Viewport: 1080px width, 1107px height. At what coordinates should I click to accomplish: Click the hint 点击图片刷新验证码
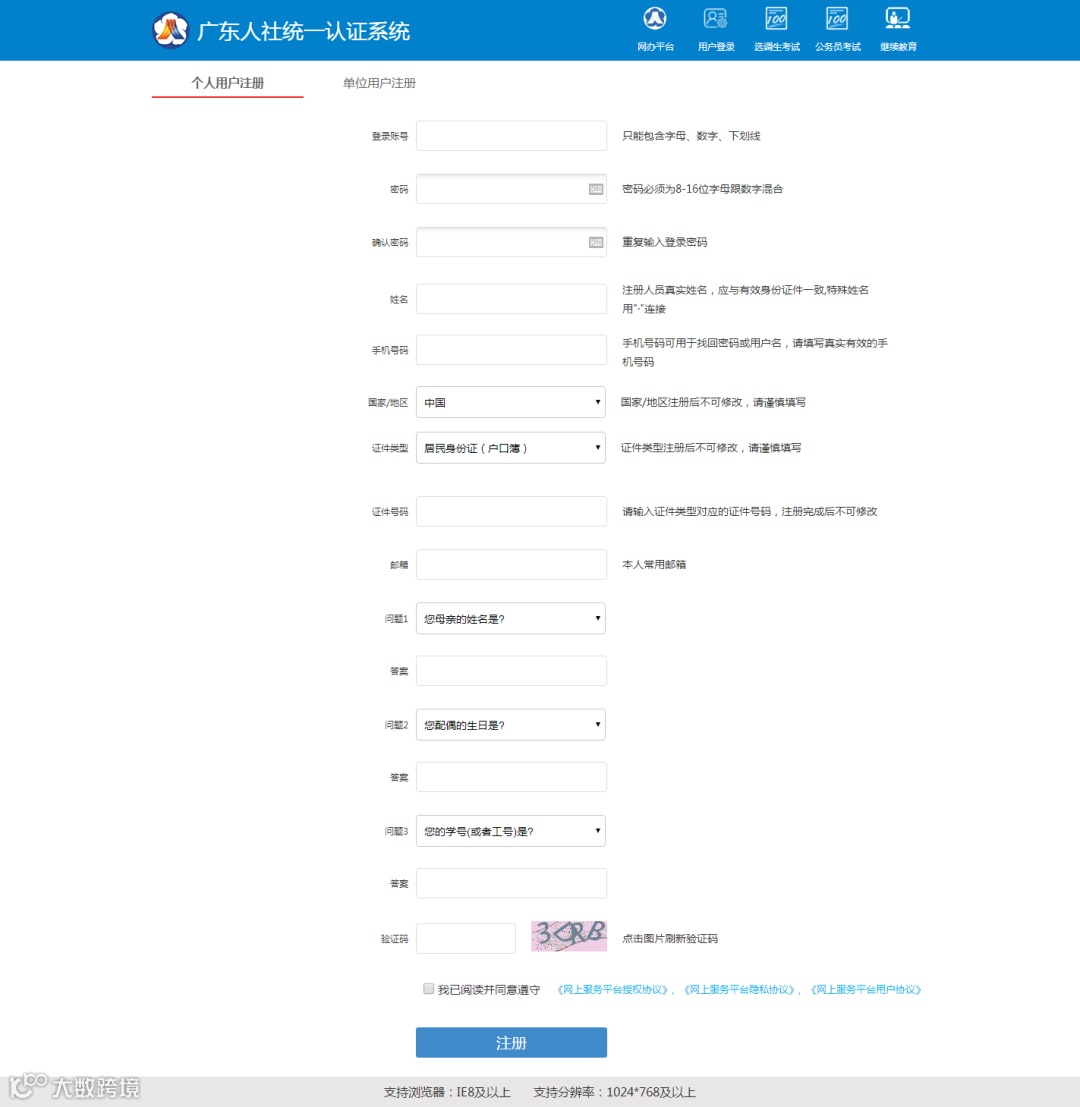click(669, 938)
